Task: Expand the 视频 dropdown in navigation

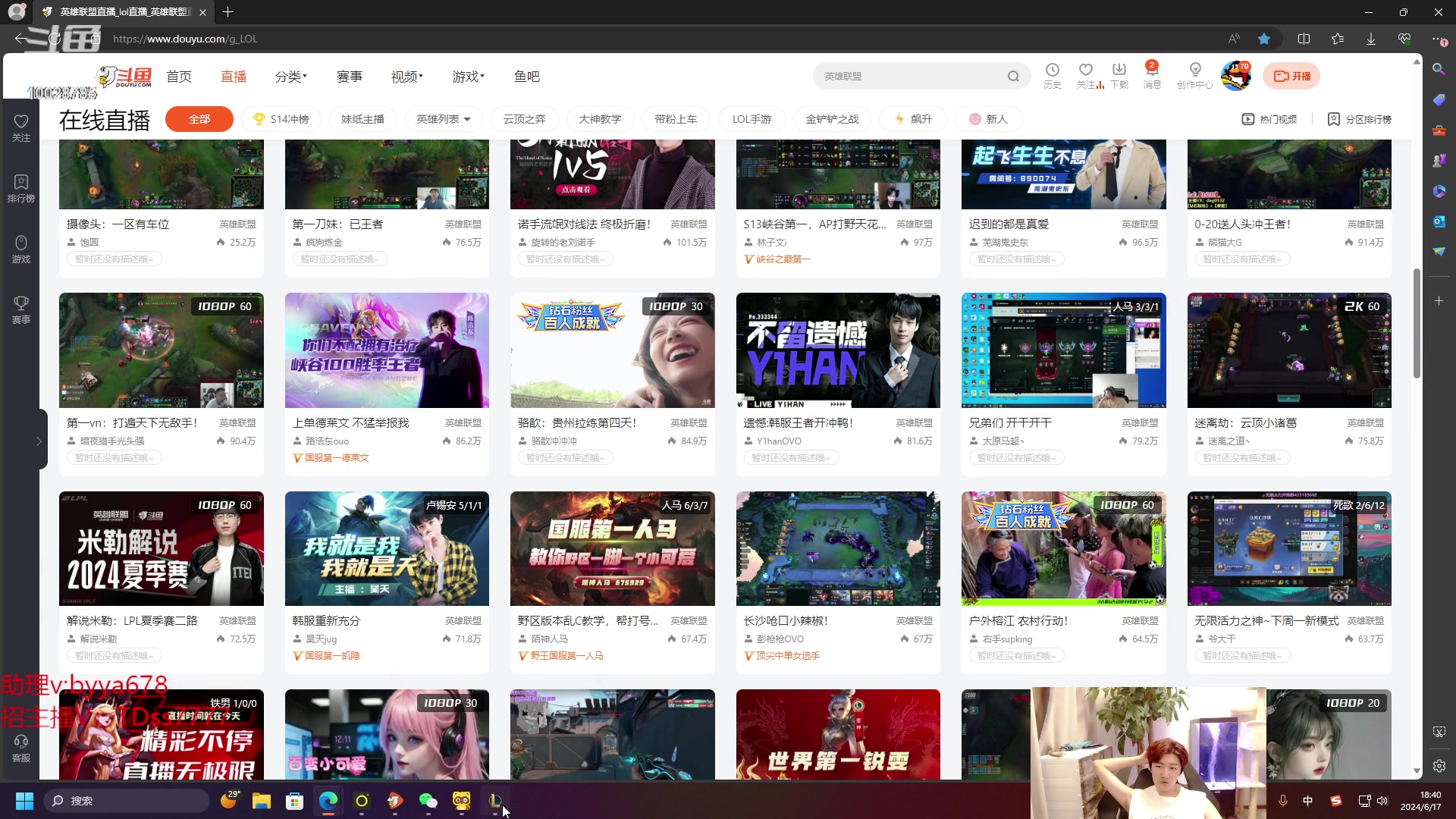Action: coord(407,77)
